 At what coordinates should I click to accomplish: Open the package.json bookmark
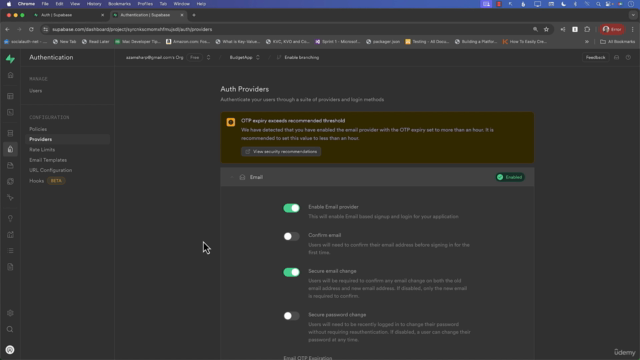(383, 42)
